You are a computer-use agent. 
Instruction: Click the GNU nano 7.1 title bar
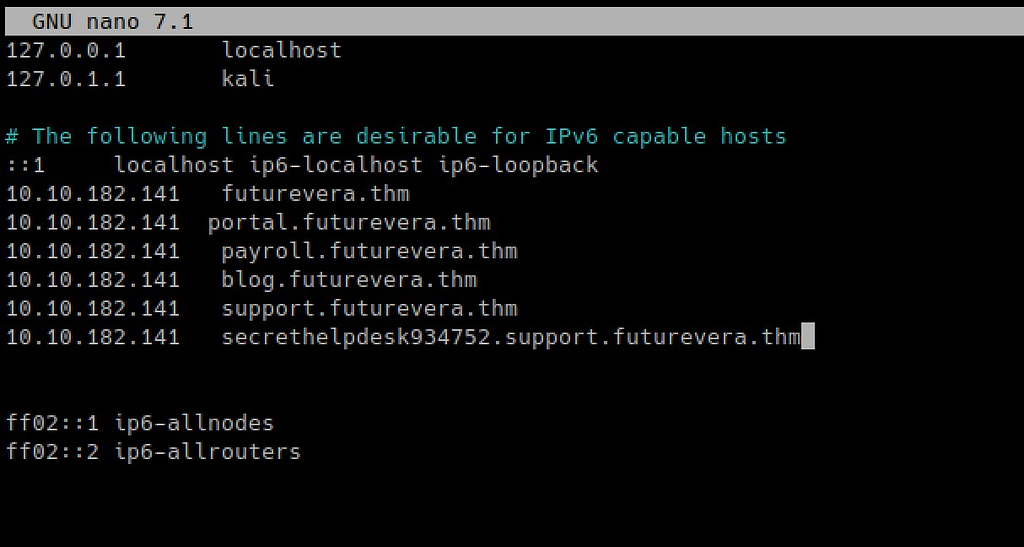tap(514, 22)
